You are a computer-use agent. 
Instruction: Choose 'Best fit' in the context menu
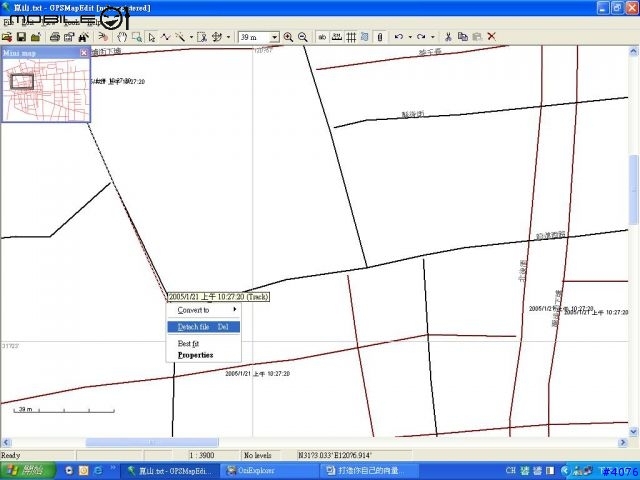[x=203, y=344]
